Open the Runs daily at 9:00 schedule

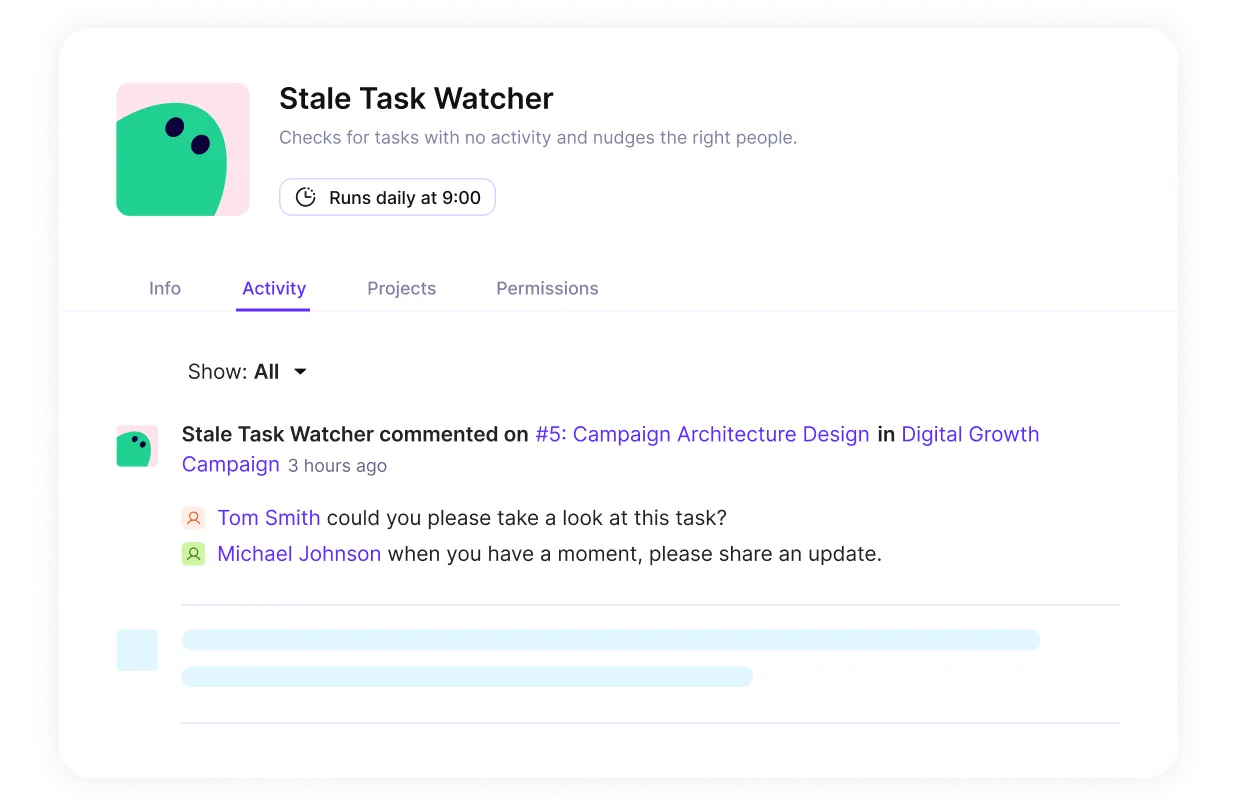coord(387,197)
